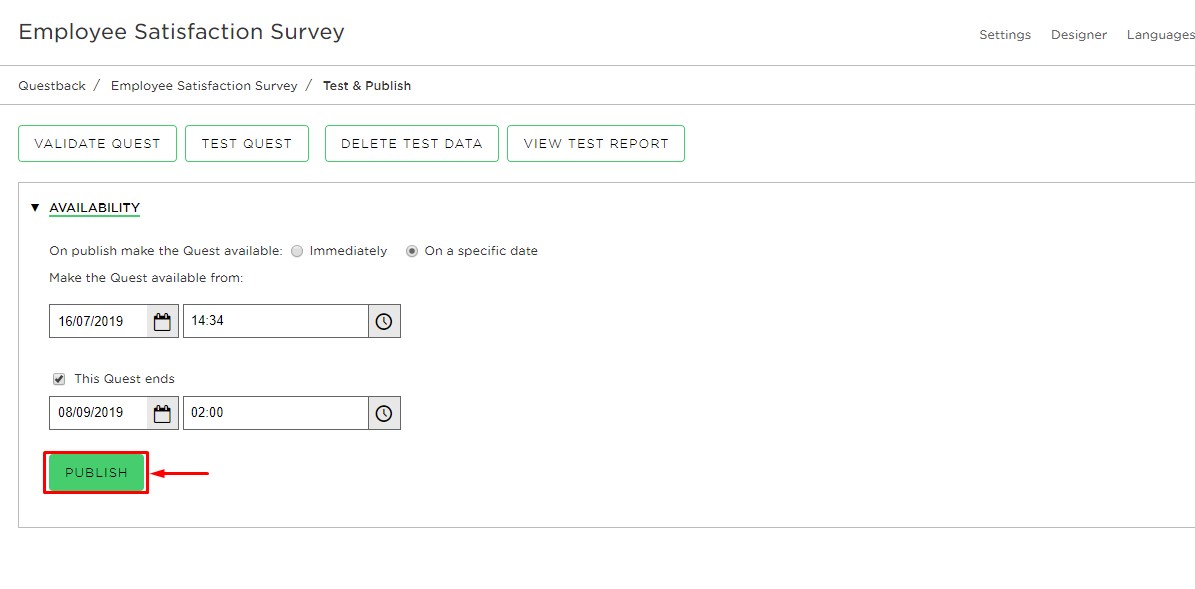Viewport: 1195px width, 589px height.
Task: Collapse the Availability section triangle
Action: click(x=34, y=207)
